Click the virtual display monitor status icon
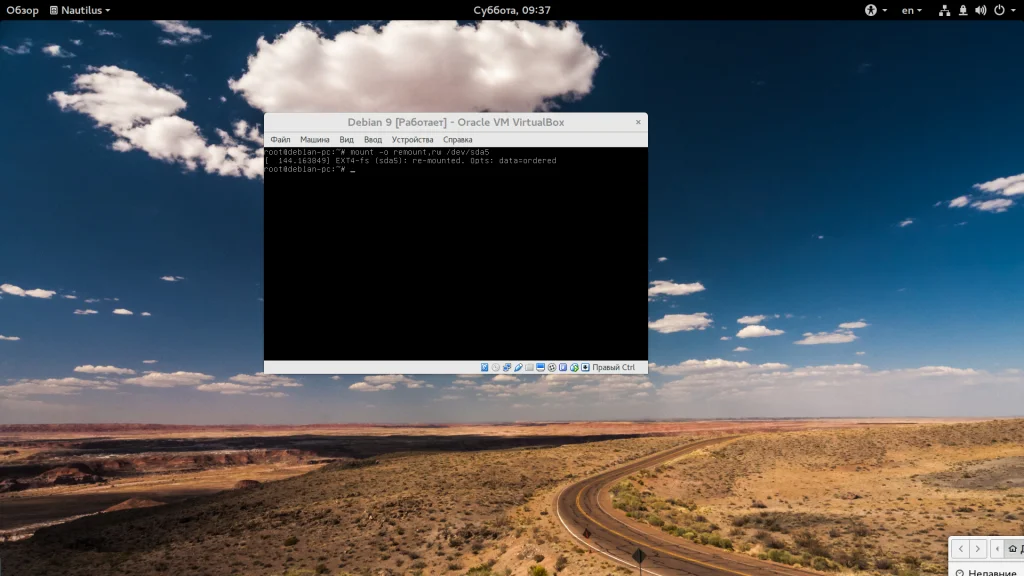 [541, 367]
